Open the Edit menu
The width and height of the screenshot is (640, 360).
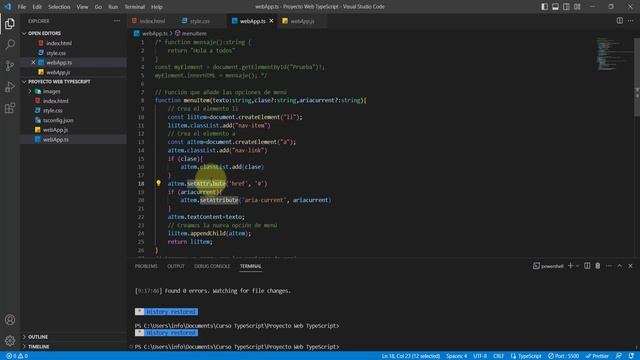[37, 7]
